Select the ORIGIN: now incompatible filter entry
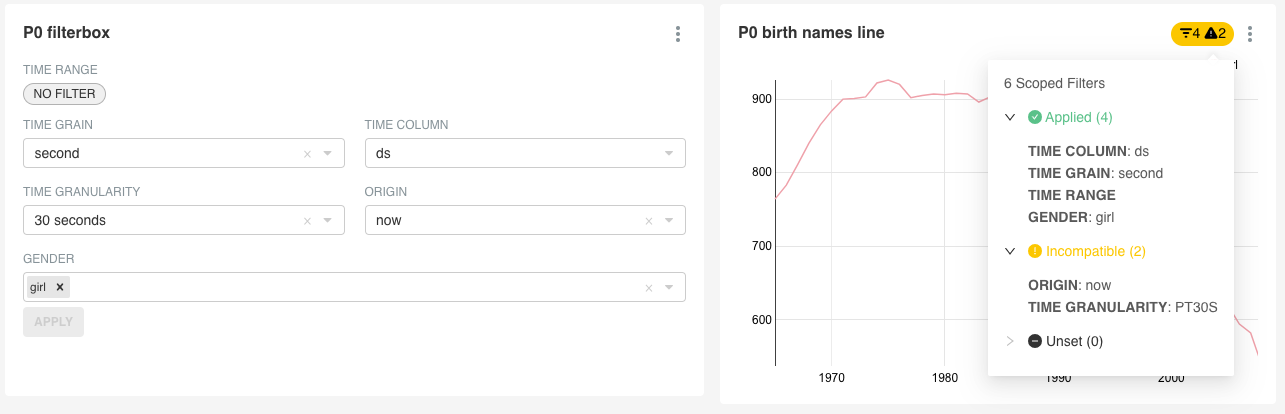The height and width of the screenshot is (414, 1285). [x=1069, y=285]
